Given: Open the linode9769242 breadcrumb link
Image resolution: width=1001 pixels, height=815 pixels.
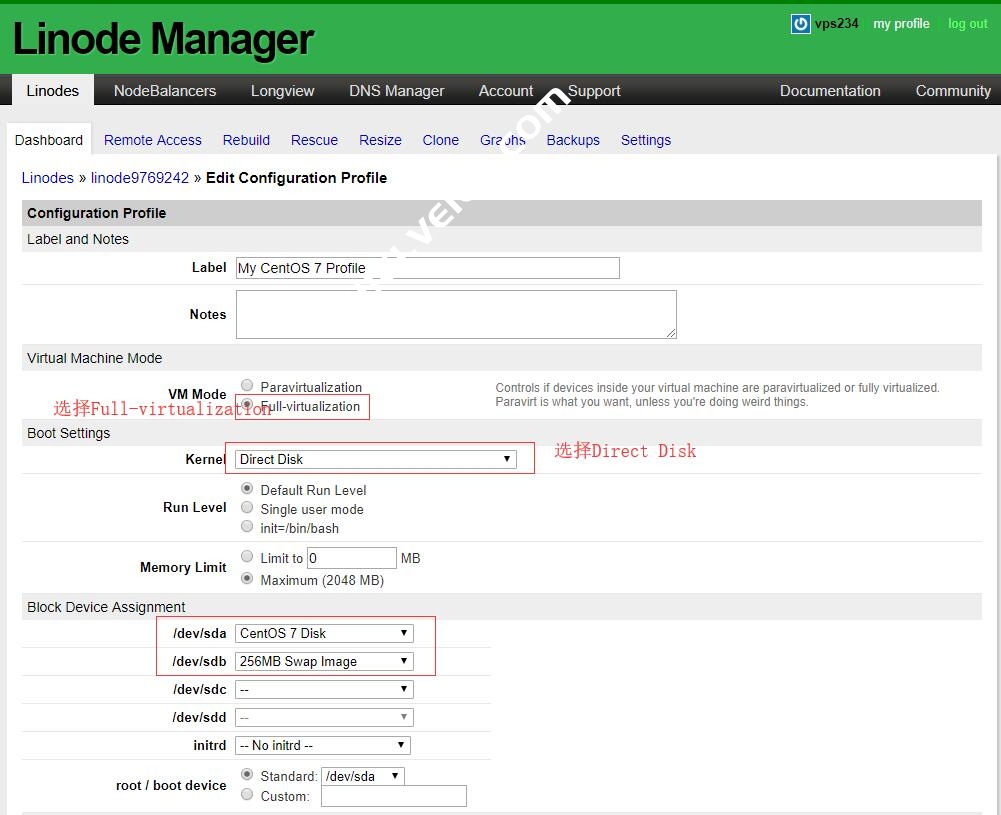Looking at the screenshot, I should tap(139, 177).
